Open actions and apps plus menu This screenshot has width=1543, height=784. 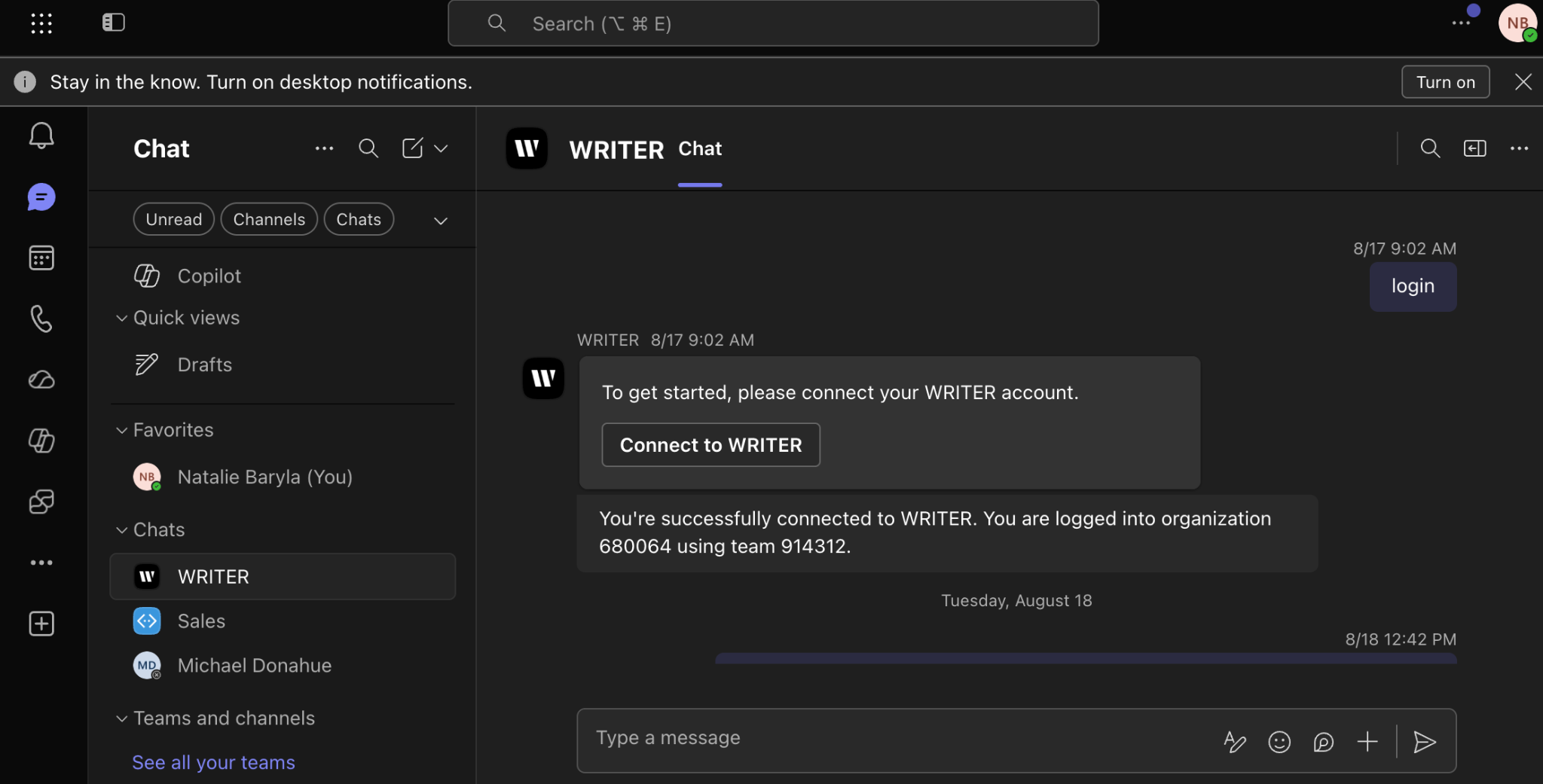pyautogui.click(x=1367, y=742)
